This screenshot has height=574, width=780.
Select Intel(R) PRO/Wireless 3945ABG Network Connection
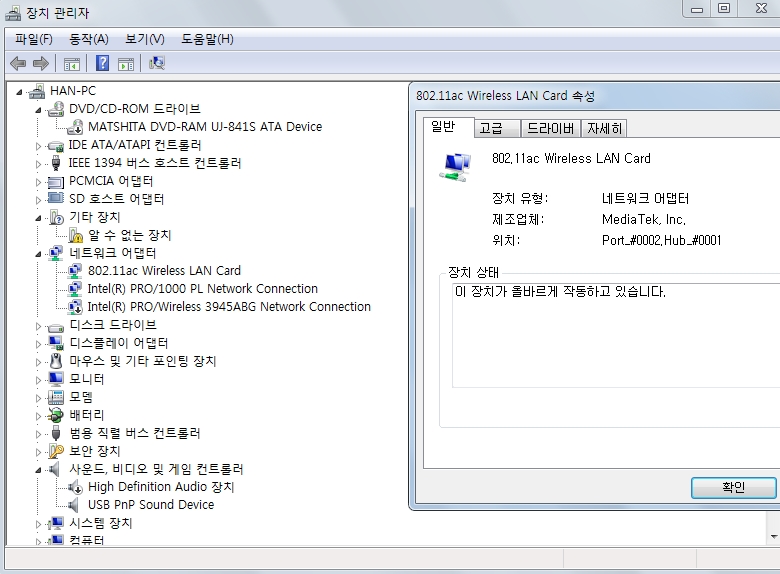click(229, 307)
